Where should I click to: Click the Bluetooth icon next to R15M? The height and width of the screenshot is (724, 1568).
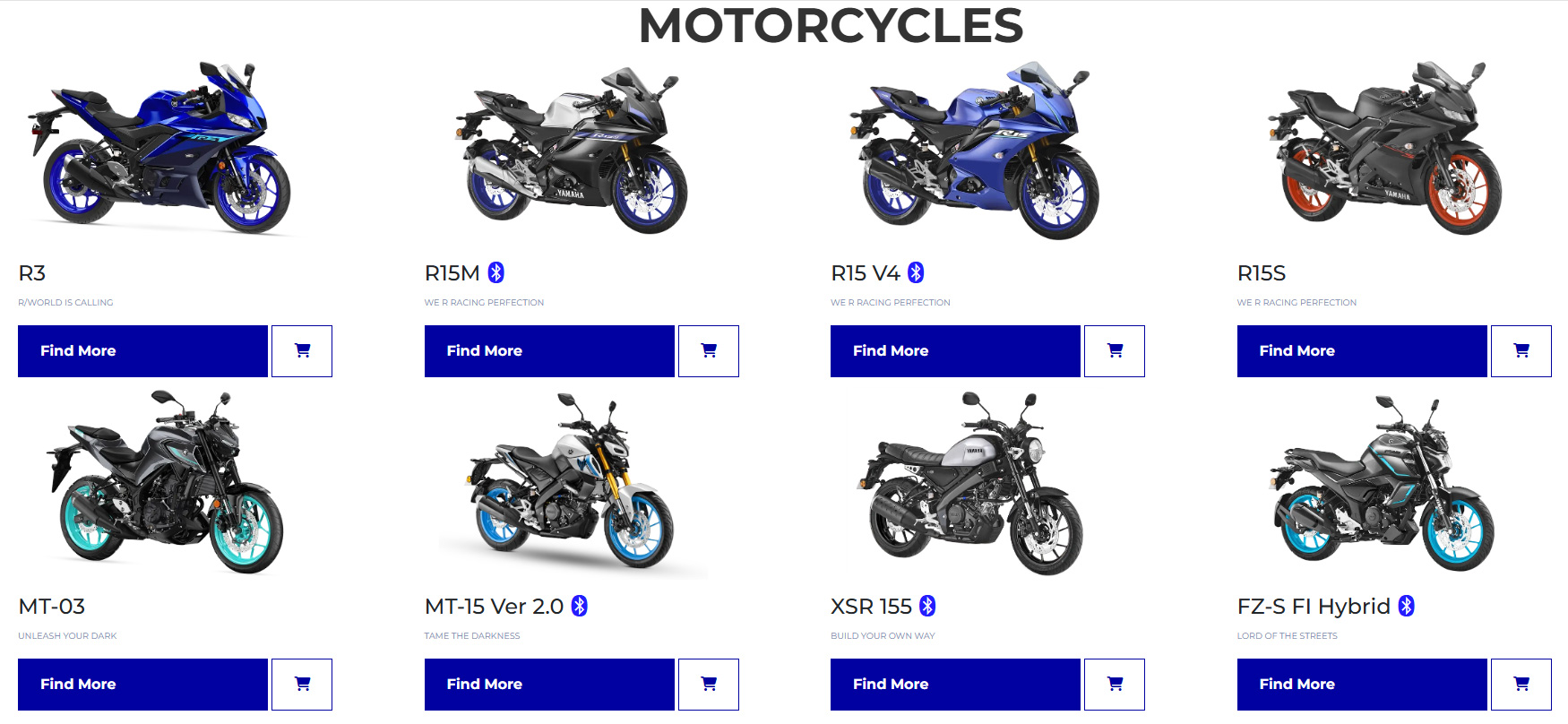pyautogui.click(x=496, y=272)
